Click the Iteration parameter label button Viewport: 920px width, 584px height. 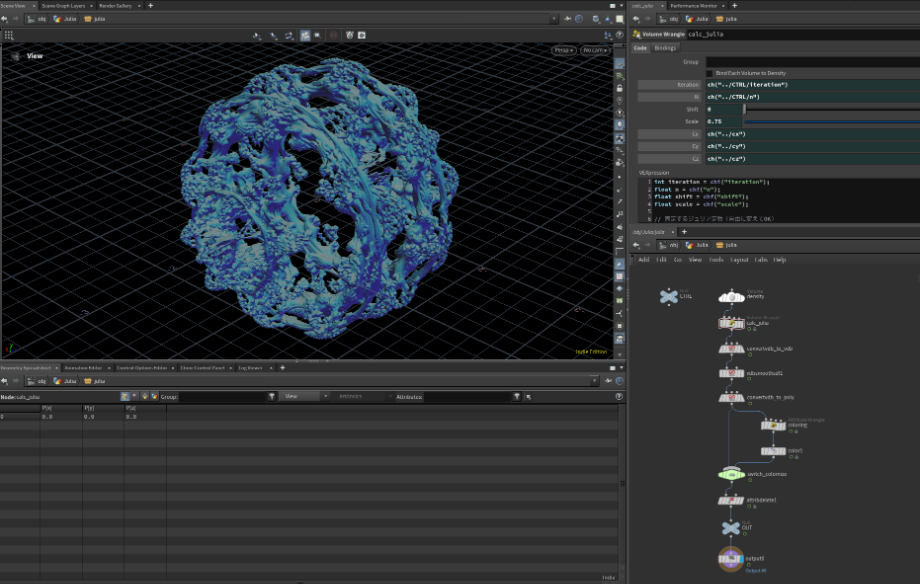(669, 85)
